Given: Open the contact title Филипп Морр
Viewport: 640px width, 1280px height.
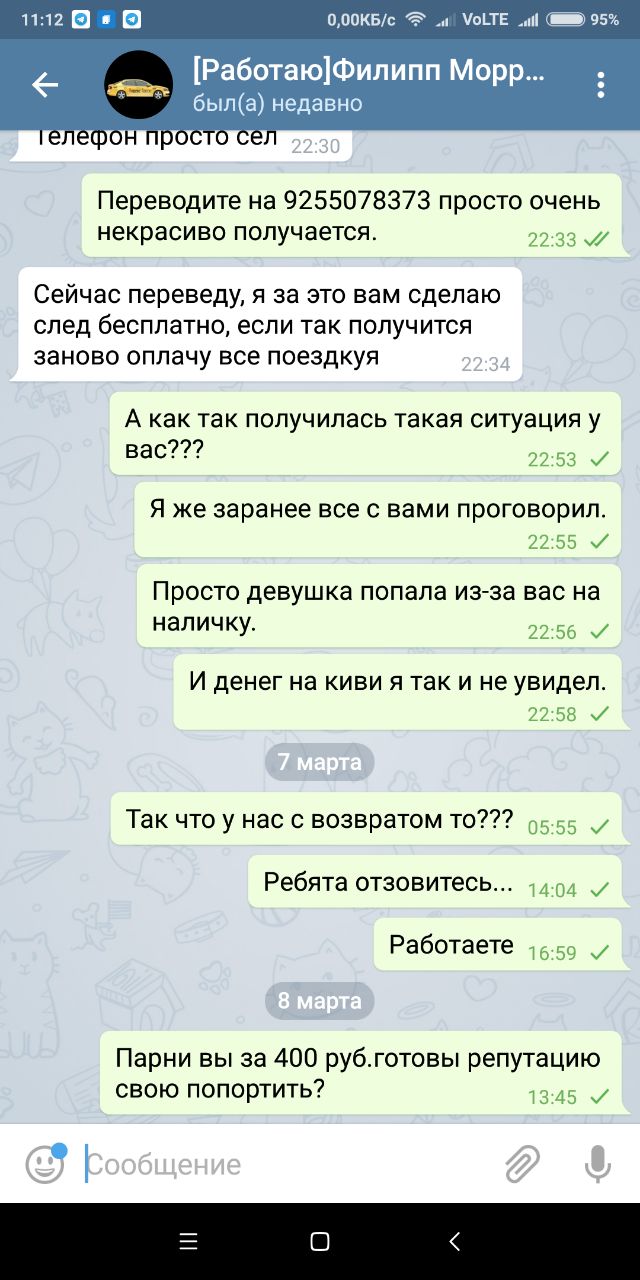Looking at the screenshot, I should [370, 72].
